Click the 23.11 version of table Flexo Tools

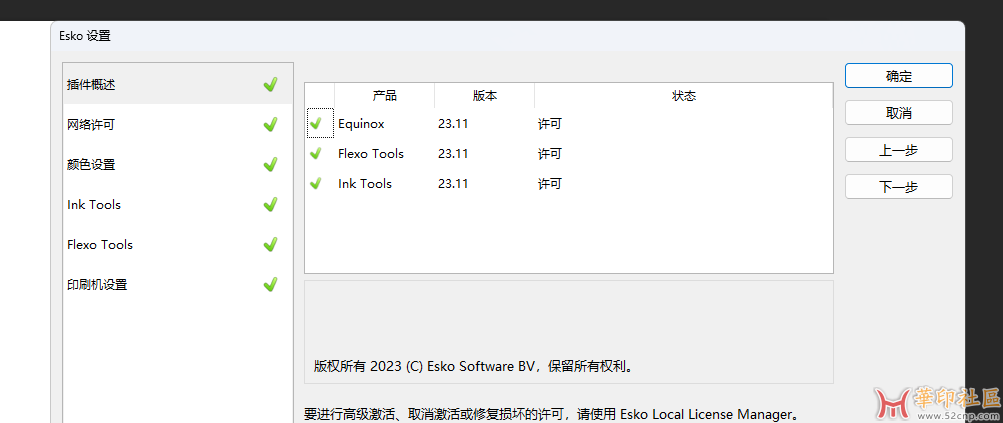click(453, 154)
